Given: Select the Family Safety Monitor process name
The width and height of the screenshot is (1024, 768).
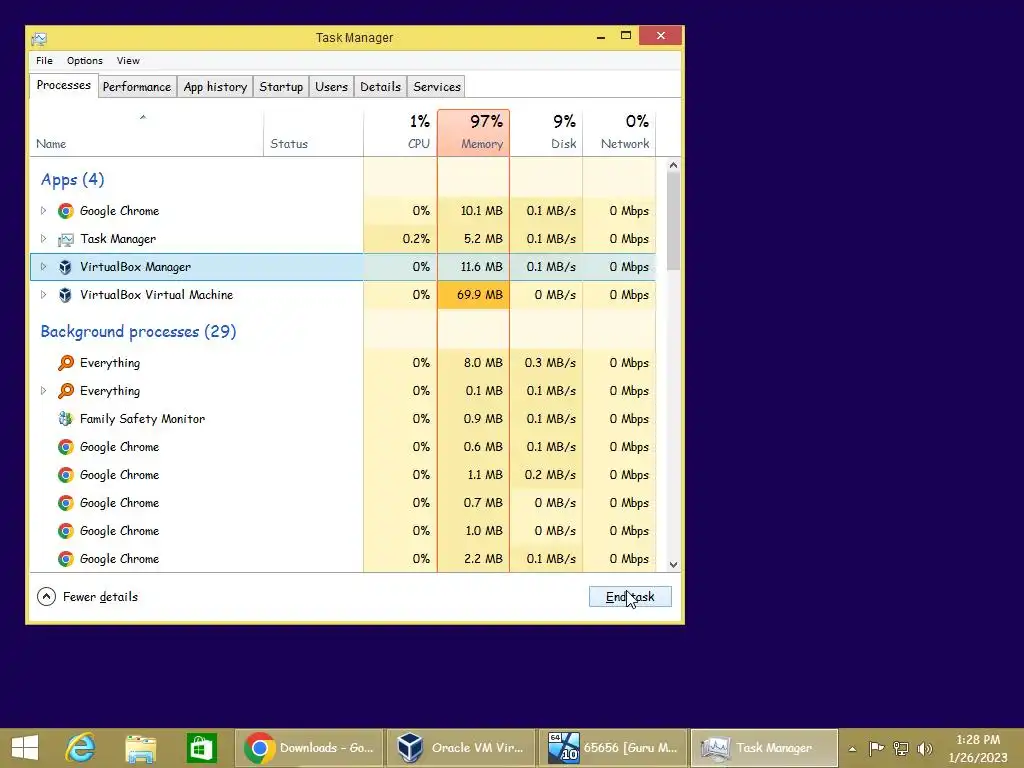Looking at the screenshot, I should pos(142,419).
